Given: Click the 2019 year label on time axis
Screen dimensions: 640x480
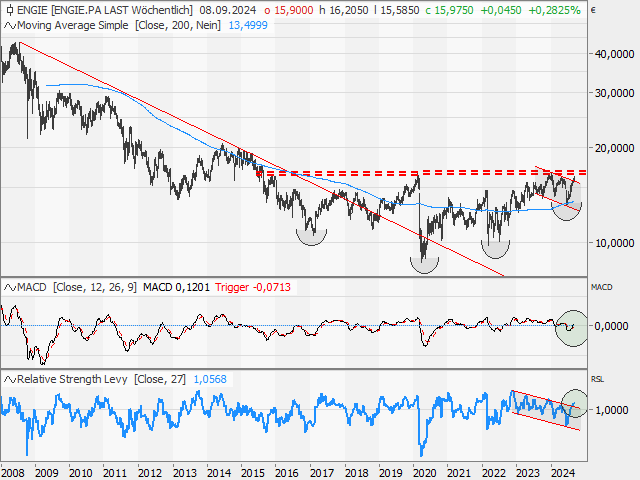Looking at the screenshot, I should [x=391, y=473].
